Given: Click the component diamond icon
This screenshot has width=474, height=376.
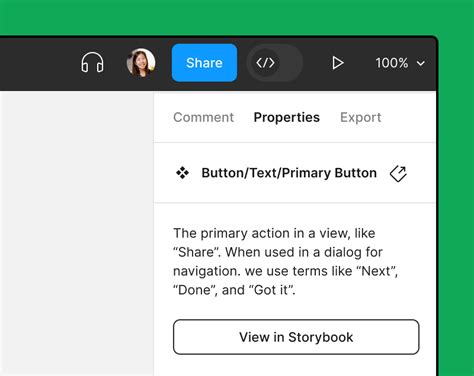Looking at the screenshot, I should [x=182, y=173].
